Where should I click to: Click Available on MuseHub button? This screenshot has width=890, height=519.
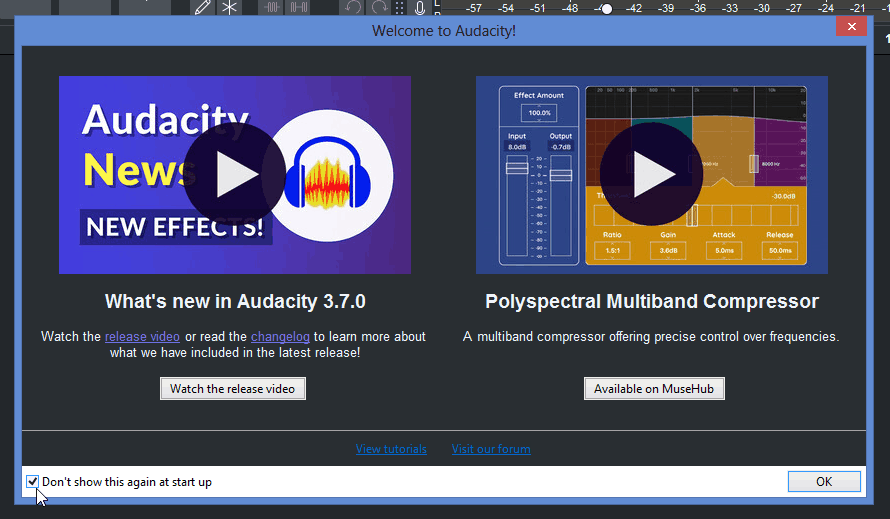[654, 388]
